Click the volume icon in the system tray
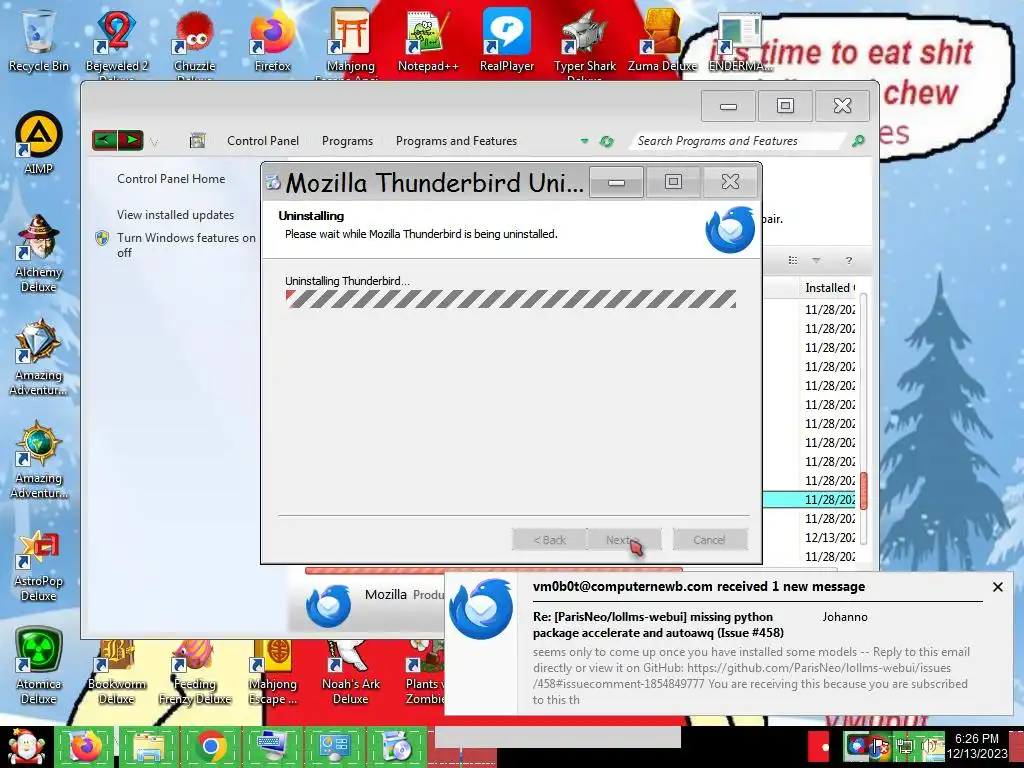This screenshot has height=768, width=1024. click(928, 746)
